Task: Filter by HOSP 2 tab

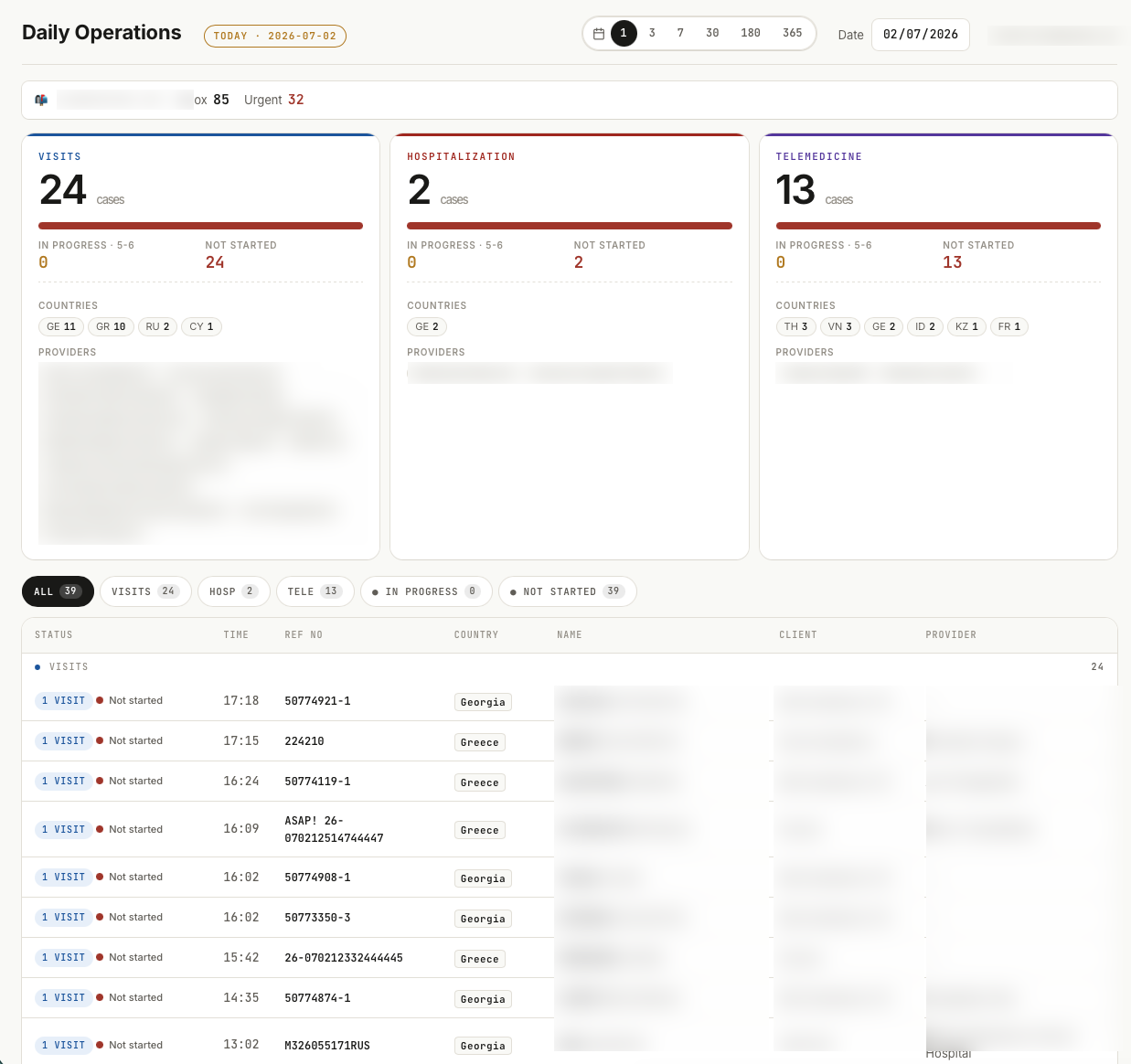Action: coord(234,591)
